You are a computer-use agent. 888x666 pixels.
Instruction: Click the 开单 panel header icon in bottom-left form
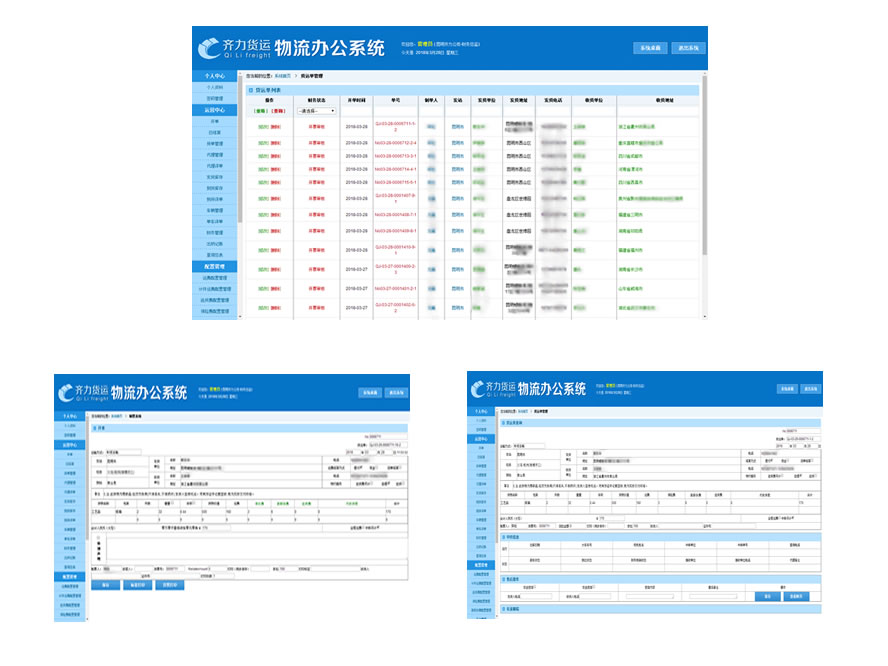(x=95, y=428)
